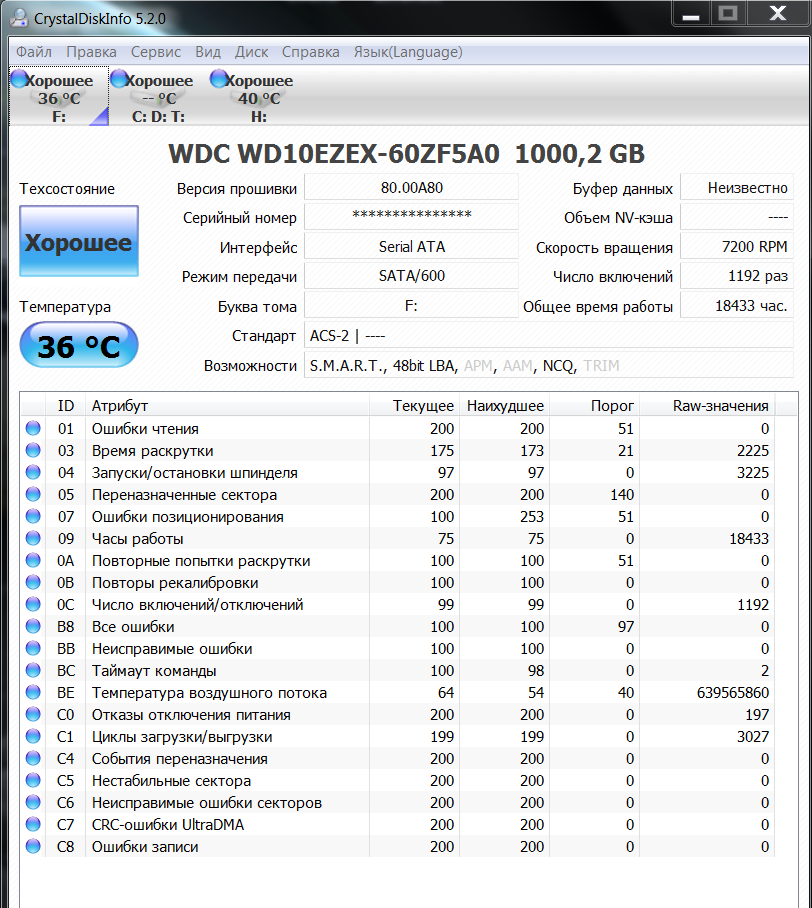Image resolution: width=812 pixels, height=908 pixels.
Task: Click the drive title WDC WD10EZEX-60ZF5A0
Action: pyautogui.click(x=334, y=154)
